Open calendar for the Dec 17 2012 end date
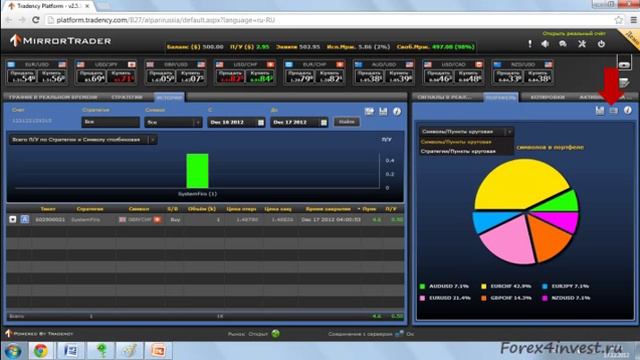This screenshot has width=640, height=360. 324,122
